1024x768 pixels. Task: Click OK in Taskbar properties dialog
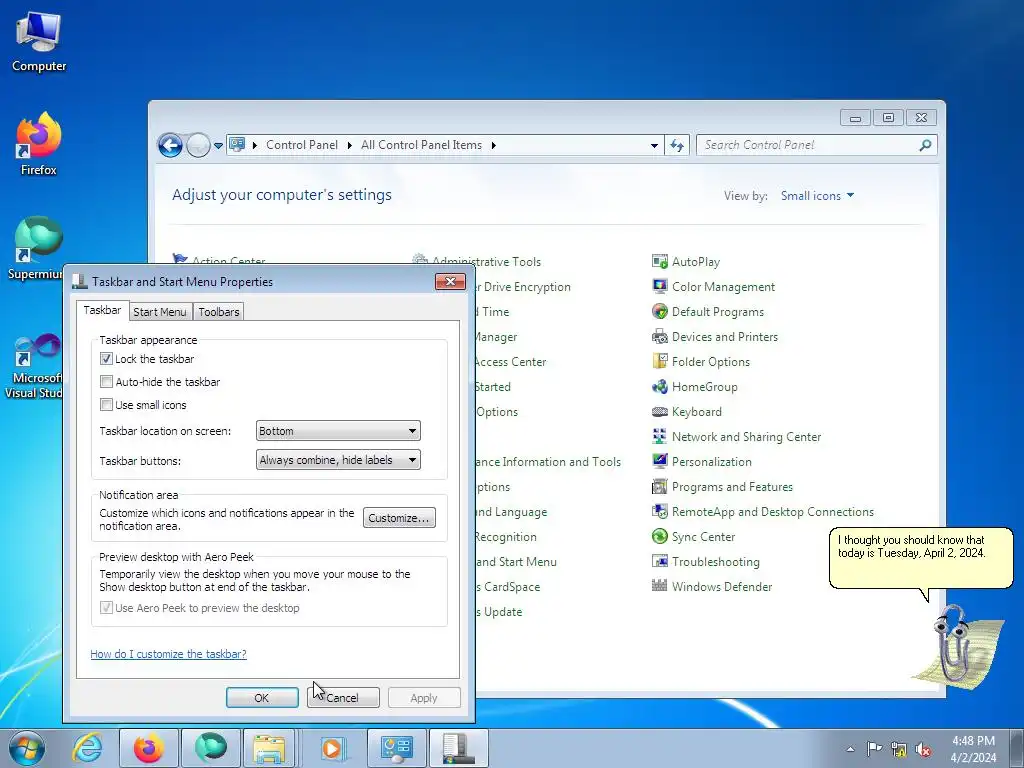[x=262, y=697]
